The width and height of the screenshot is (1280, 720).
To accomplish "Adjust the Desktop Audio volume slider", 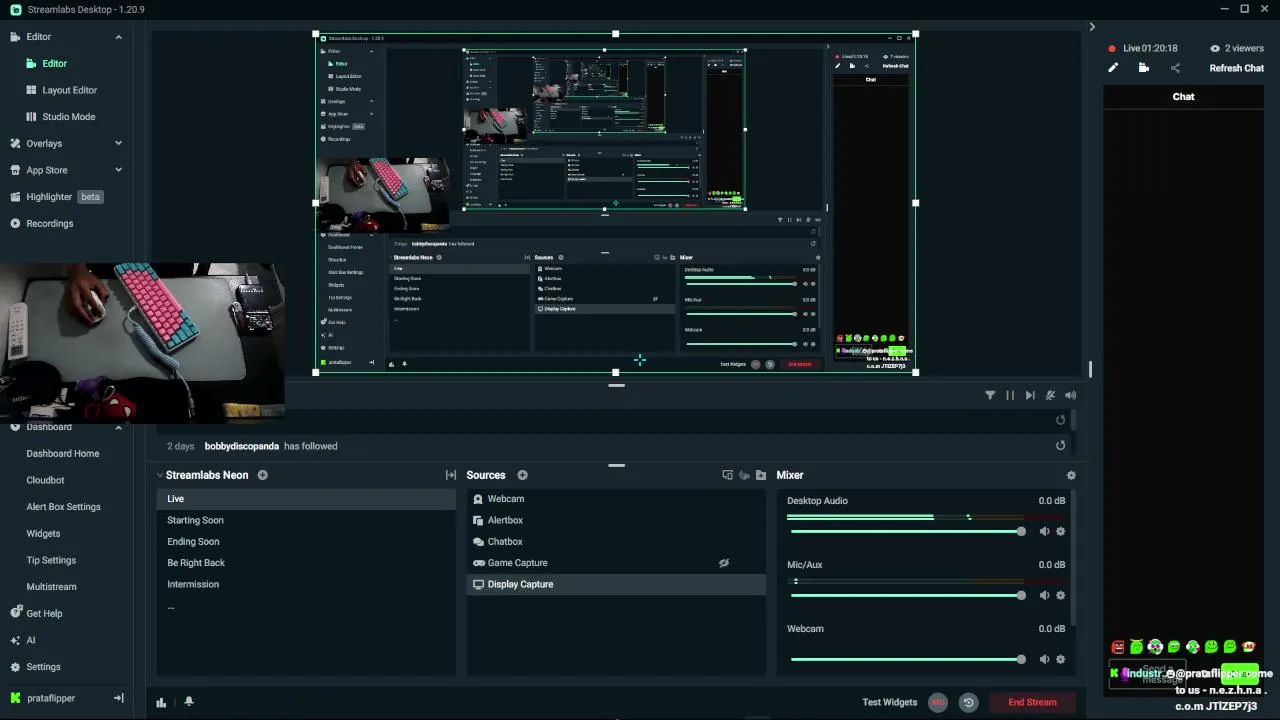I will [906, 531].
